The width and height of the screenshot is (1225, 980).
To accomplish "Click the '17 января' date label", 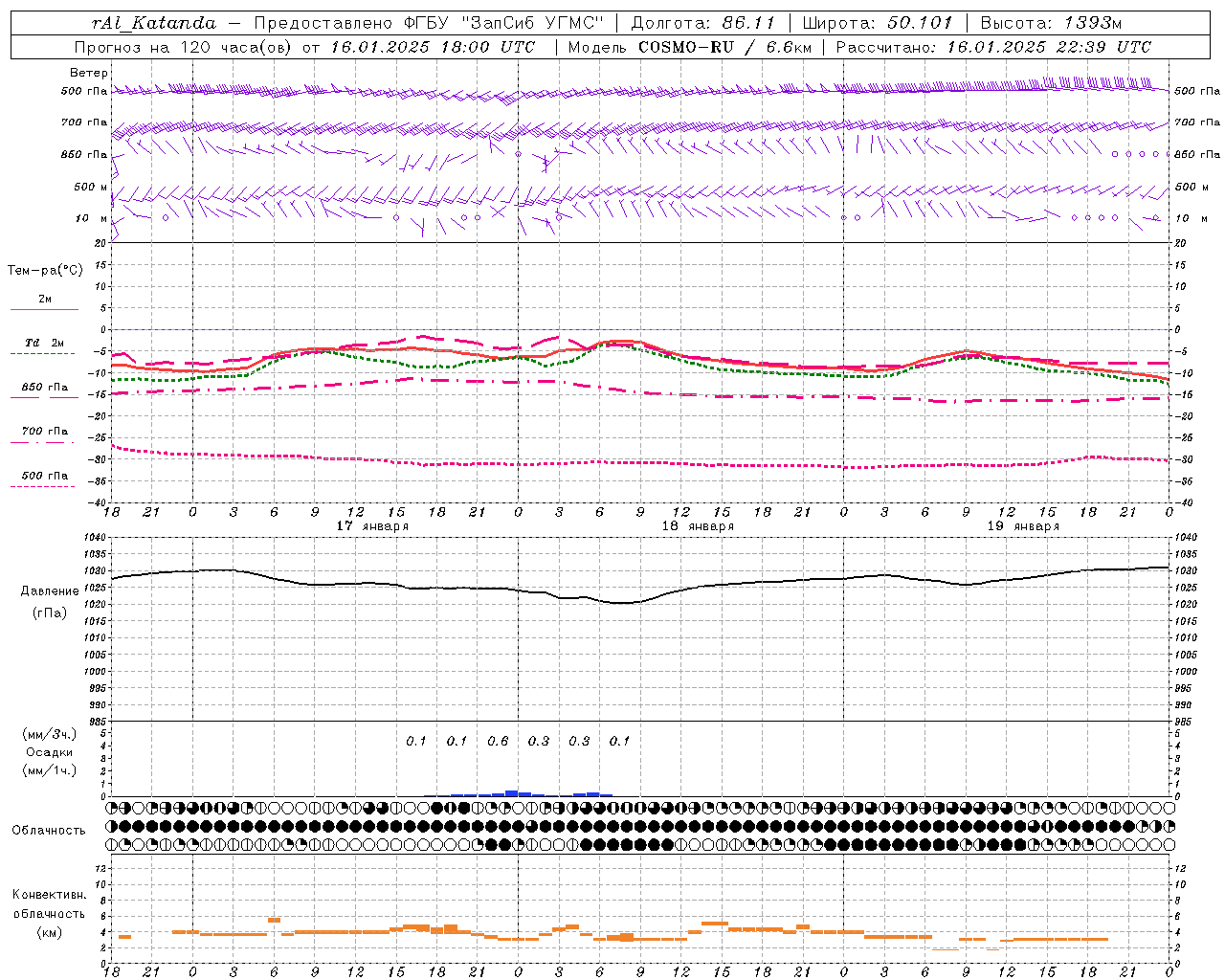I will coord(372,526).
